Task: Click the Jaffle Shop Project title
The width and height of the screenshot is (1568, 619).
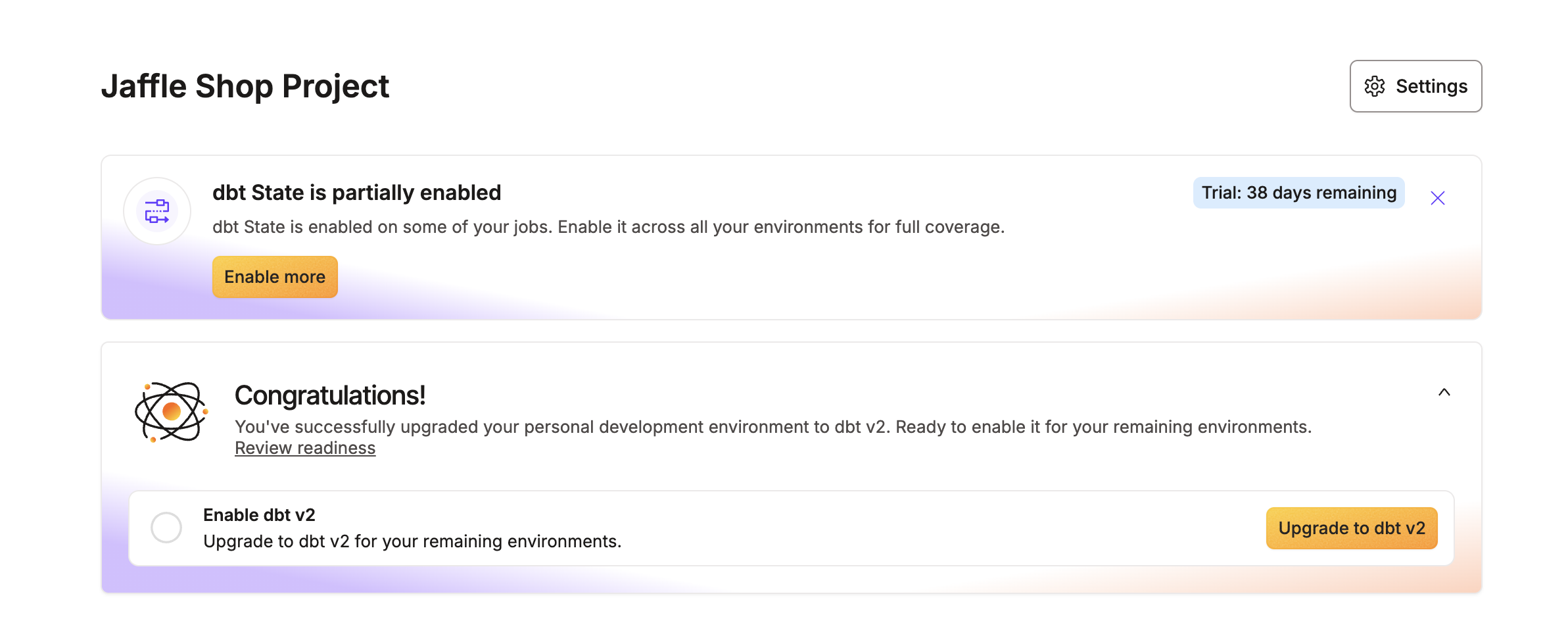Action: (245, 86)
